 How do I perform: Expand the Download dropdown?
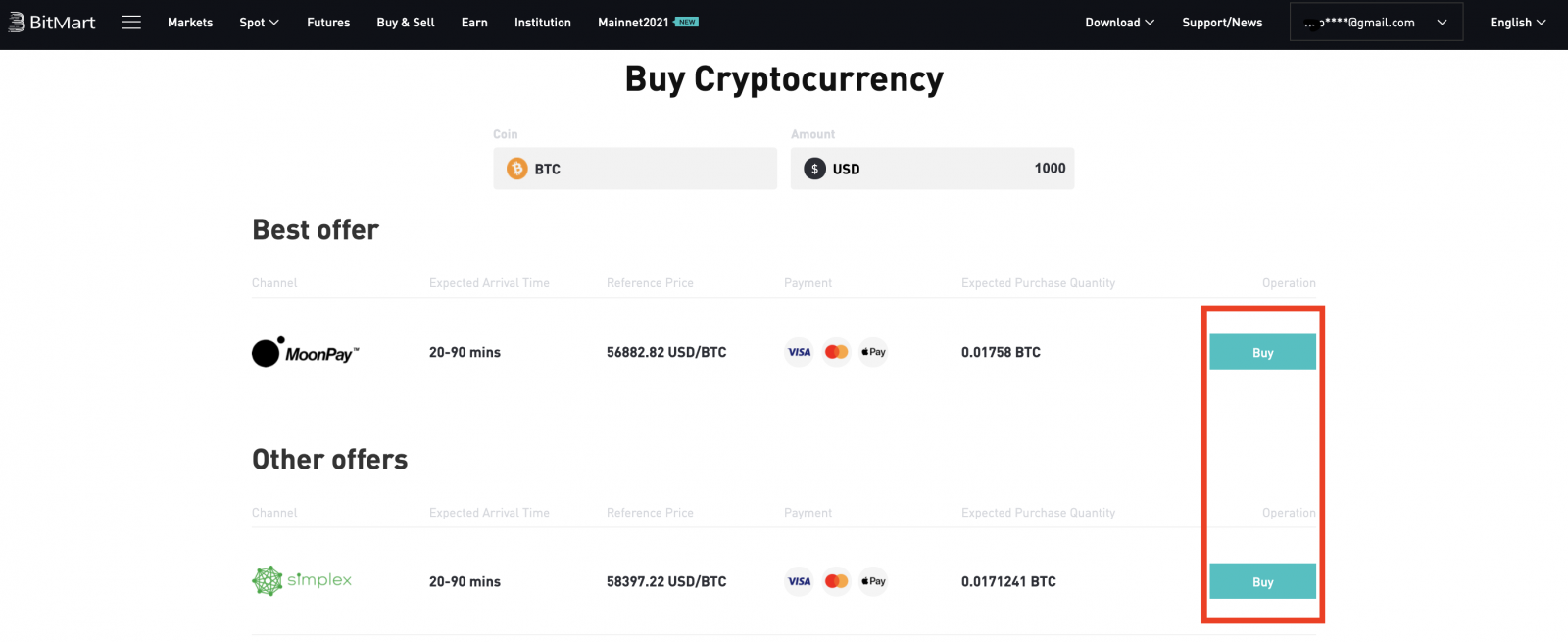(1119, 23)
